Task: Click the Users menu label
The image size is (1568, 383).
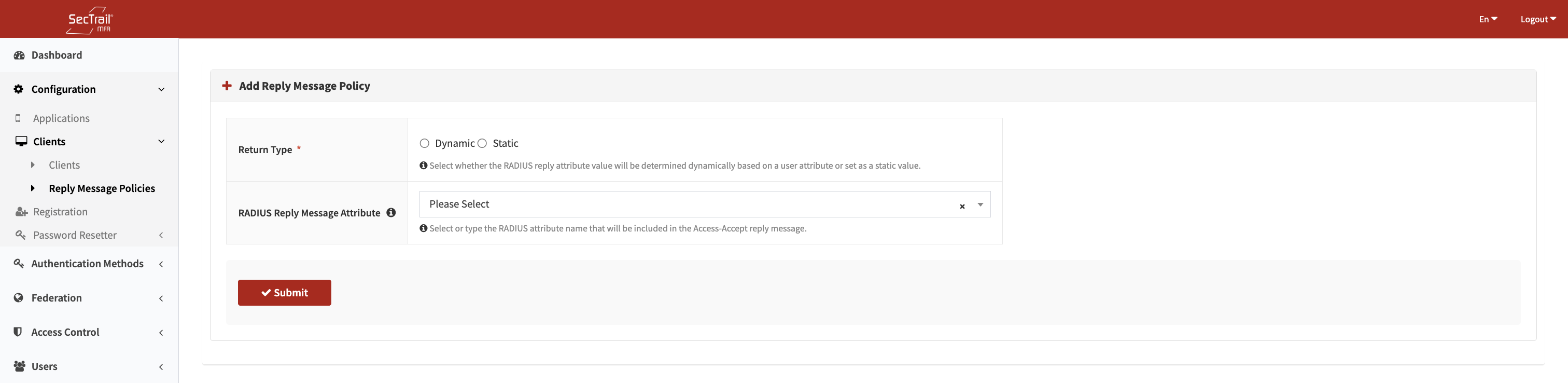Action: coord(45,366)
